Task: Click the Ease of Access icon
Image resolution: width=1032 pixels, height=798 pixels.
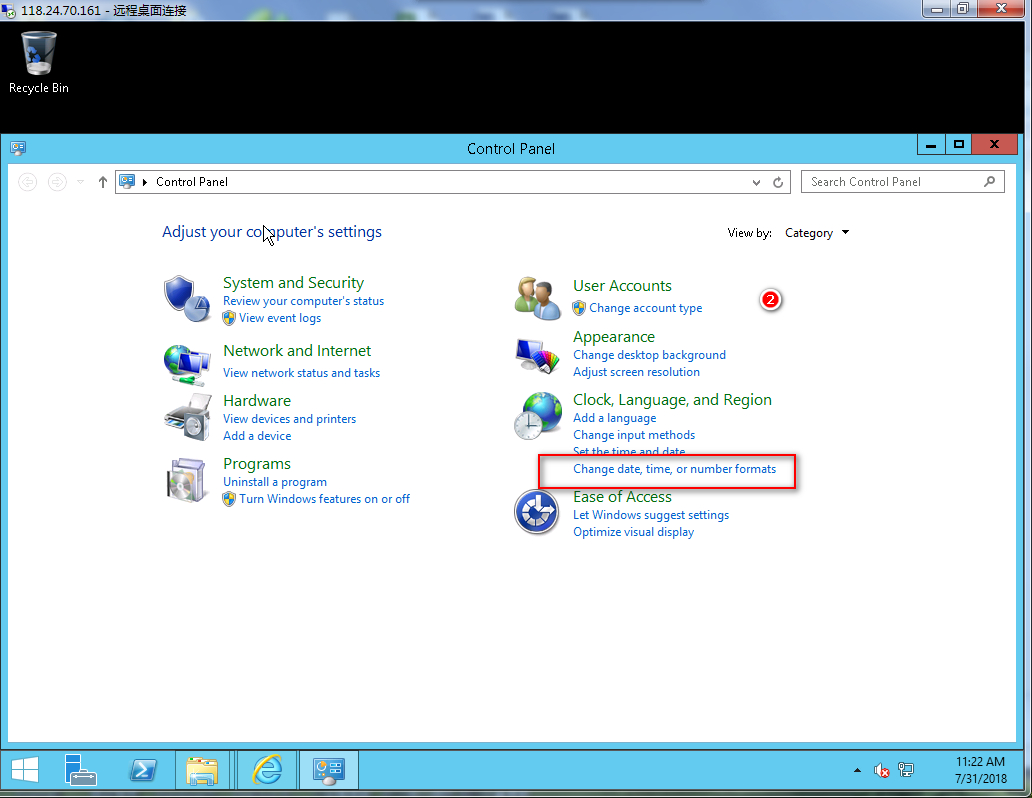Action: pyautogui.click(x=536, y=512)
